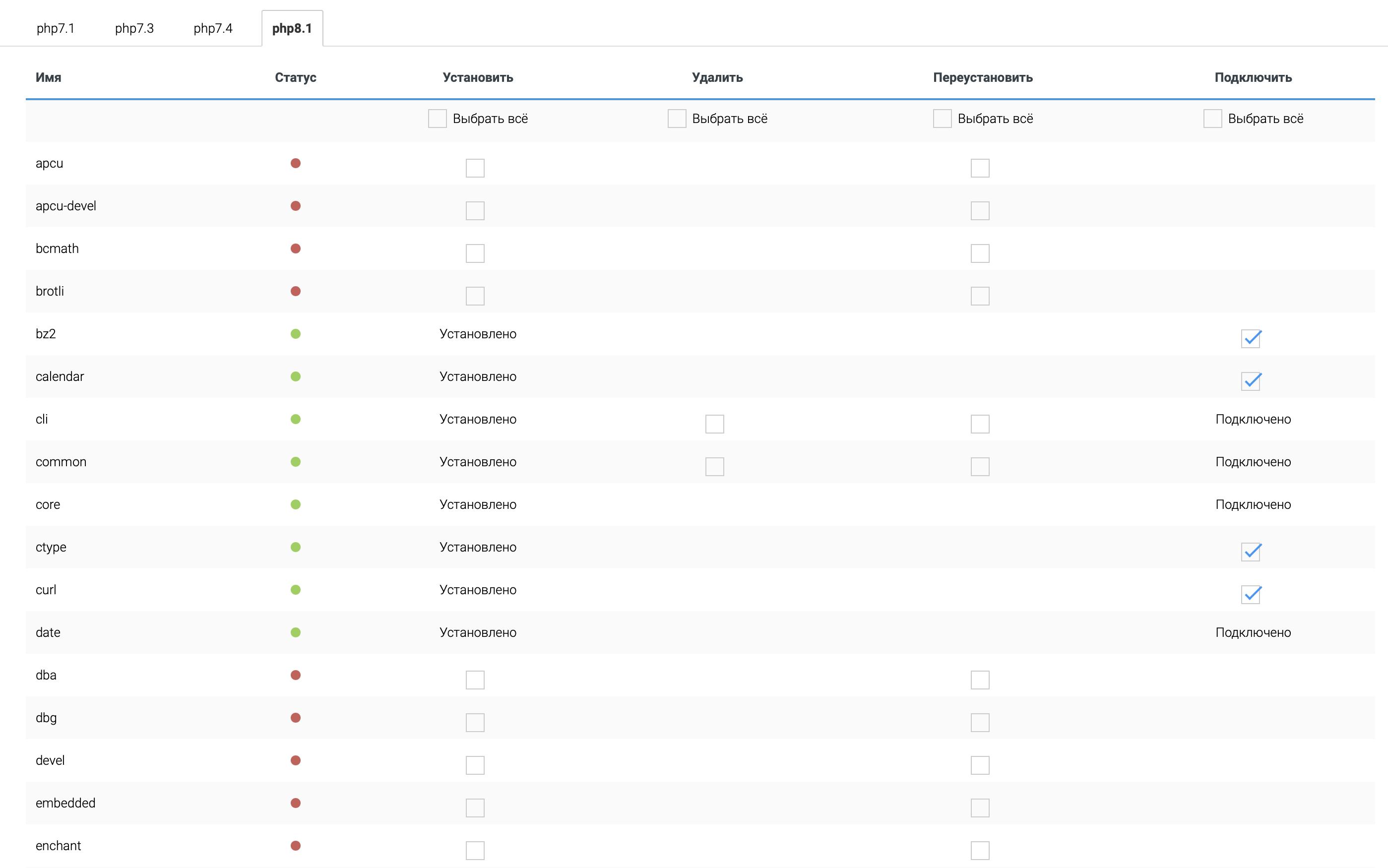Click the red status dot for brotli
1388x868 pixels.
point(296,291)
